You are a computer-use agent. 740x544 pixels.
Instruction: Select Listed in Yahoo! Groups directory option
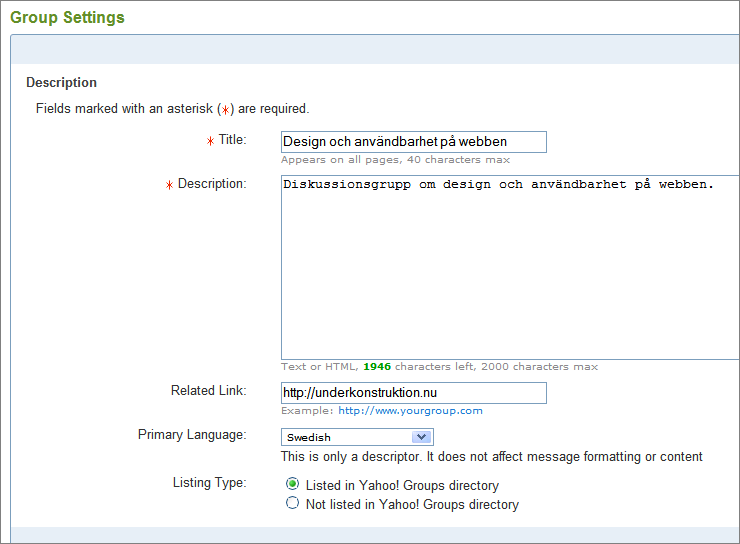[292, 484]
